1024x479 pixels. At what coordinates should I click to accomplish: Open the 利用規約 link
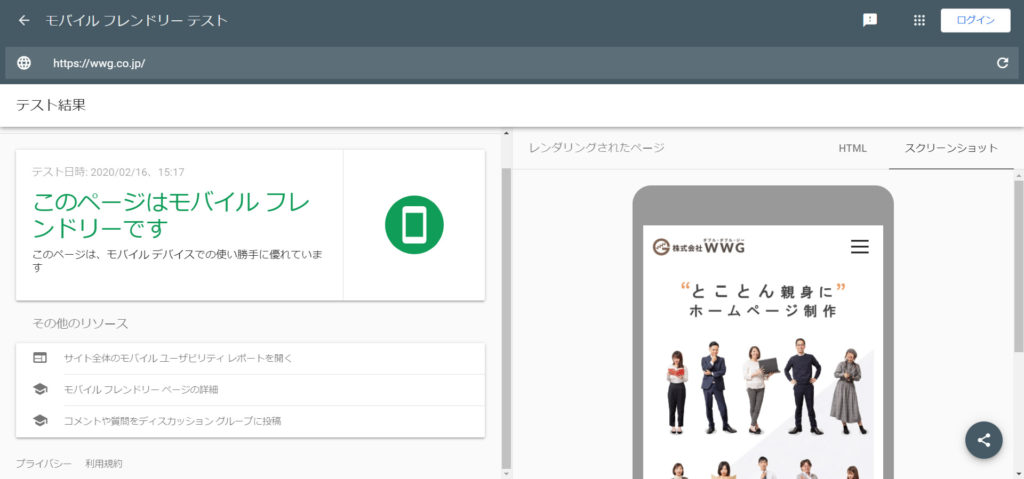click(104, 464)
